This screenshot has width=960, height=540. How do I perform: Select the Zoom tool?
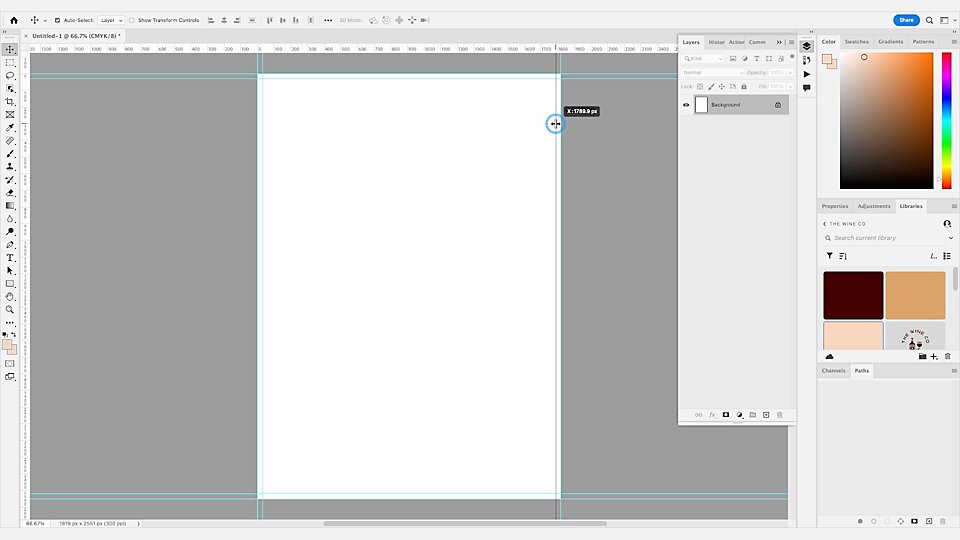pyautogui.click(x=10, y=310)
